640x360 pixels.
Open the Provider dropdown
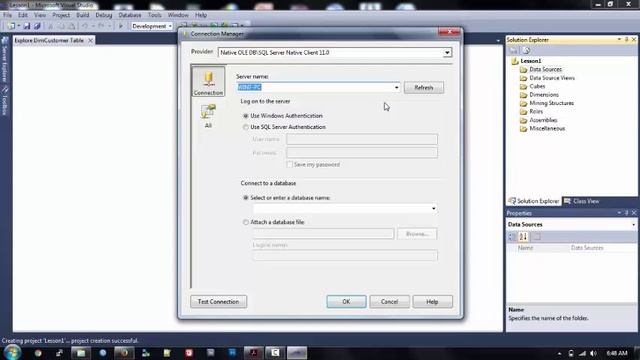pyautogui.click(x=447, y=53)
